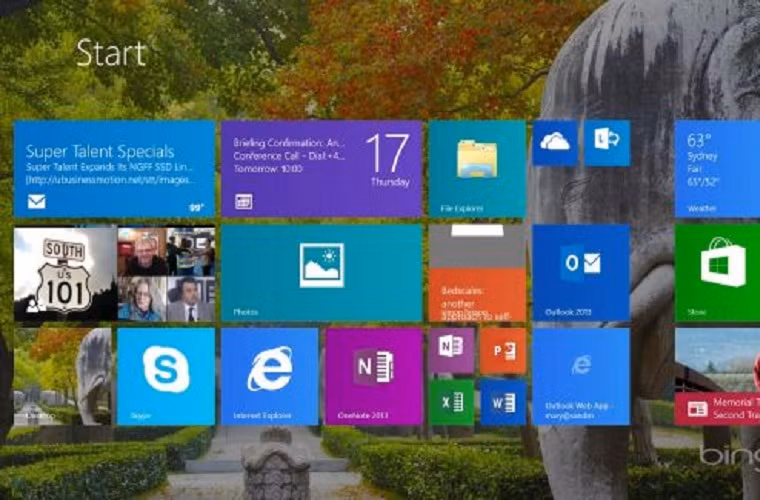Screen dimensions: 760x500
Task: Launch Skype tile
Action: 166,376
